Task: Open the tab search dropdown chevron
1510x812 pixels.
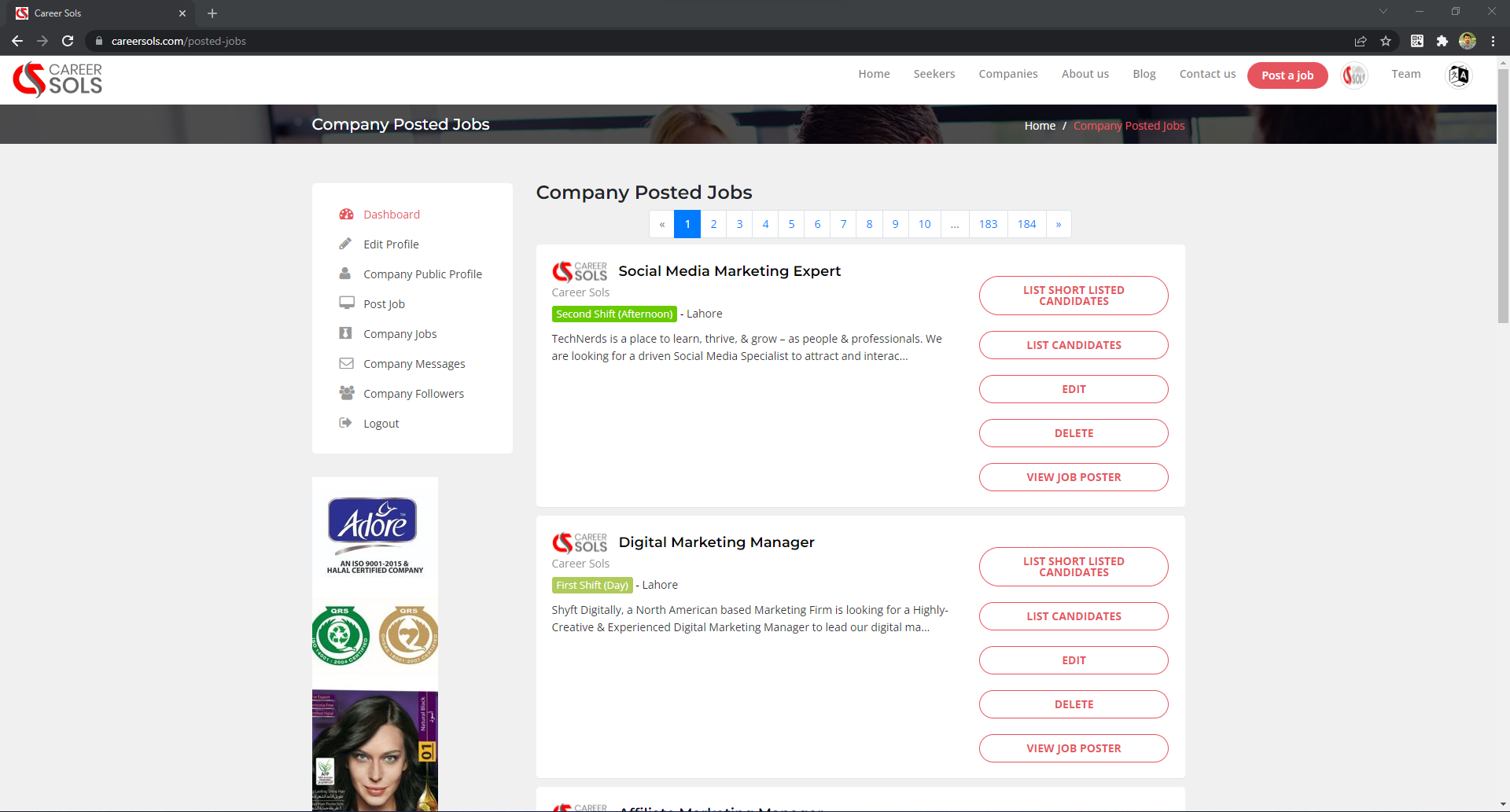Action: (1383, 12)
